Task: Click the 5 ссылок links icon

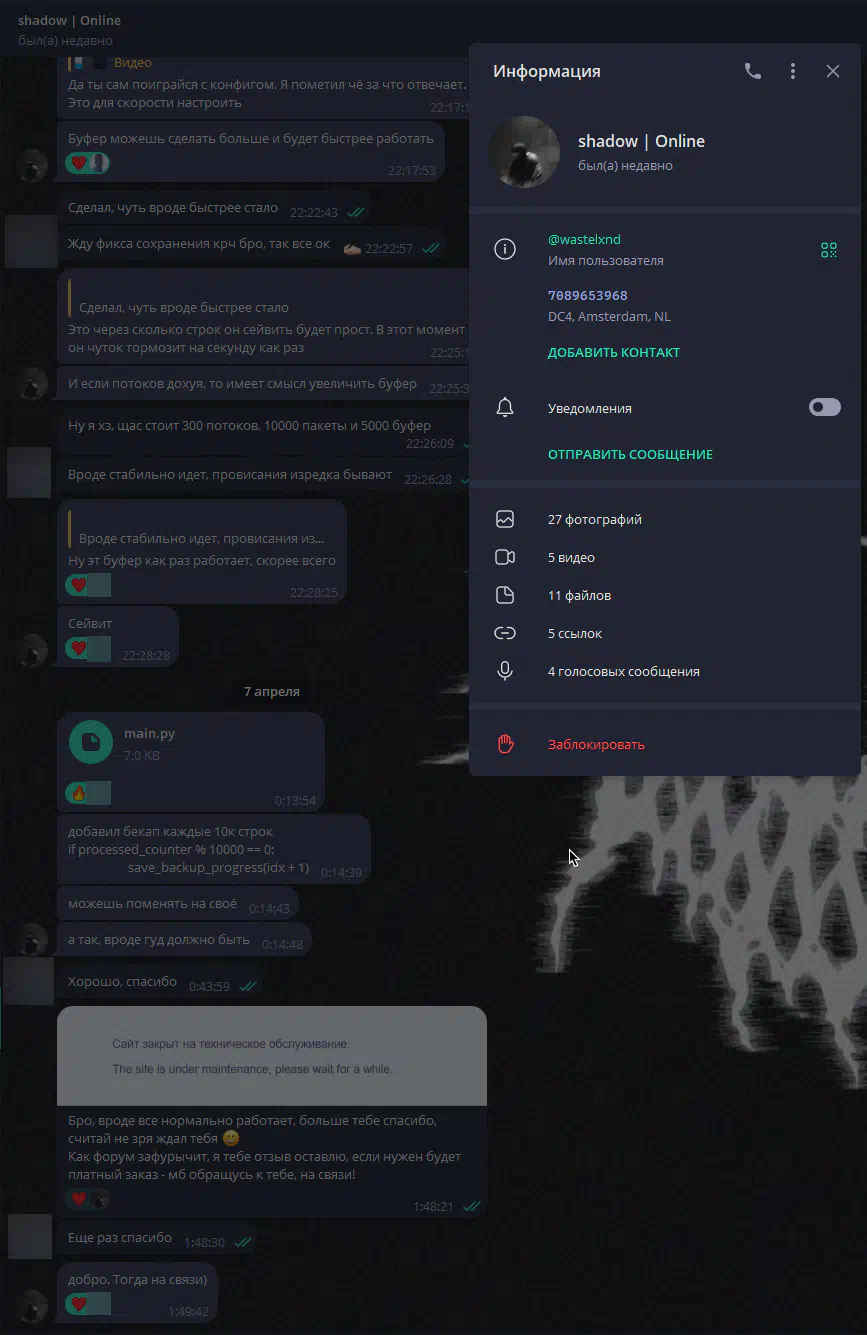Action: coord(505,633)
